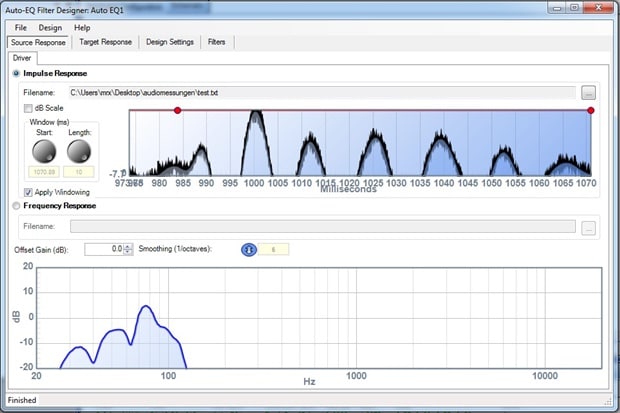Viewport: 620px width, 413px height.
Task: Click the left red window marker
Action: click(x=178, y=110)
